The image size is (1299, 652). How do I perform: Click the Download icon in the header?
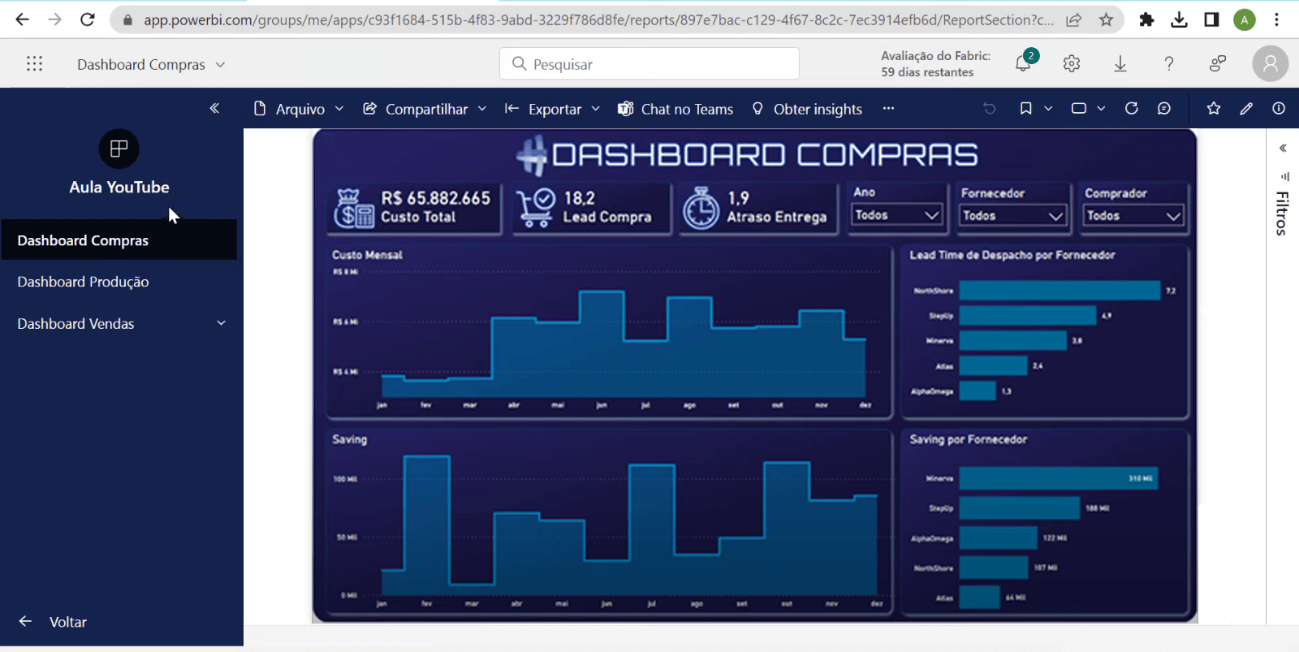coord(1120,62)
